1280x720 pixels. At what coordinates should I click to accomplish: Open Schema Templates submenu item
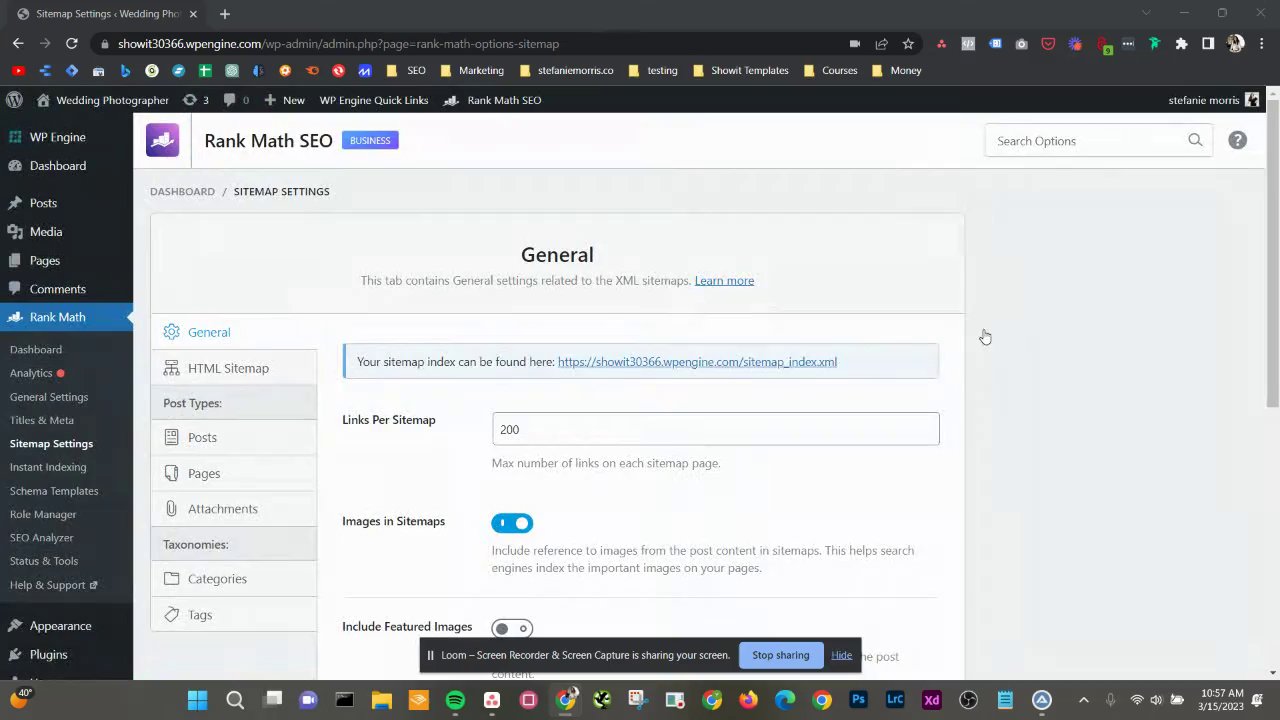[x=54, y=491]
